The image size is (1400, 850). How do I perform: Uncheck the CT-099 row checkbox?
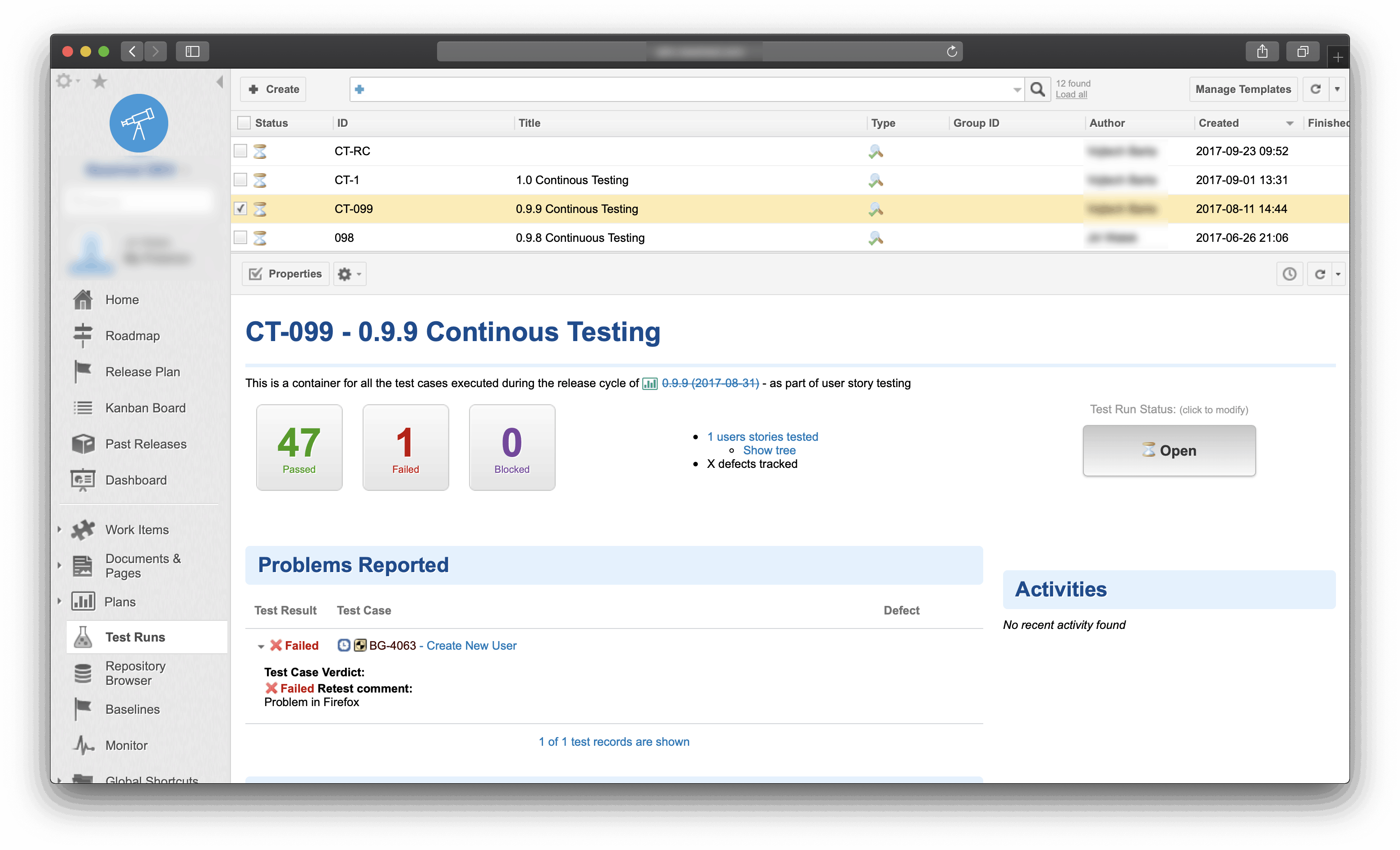click(240, 208)
